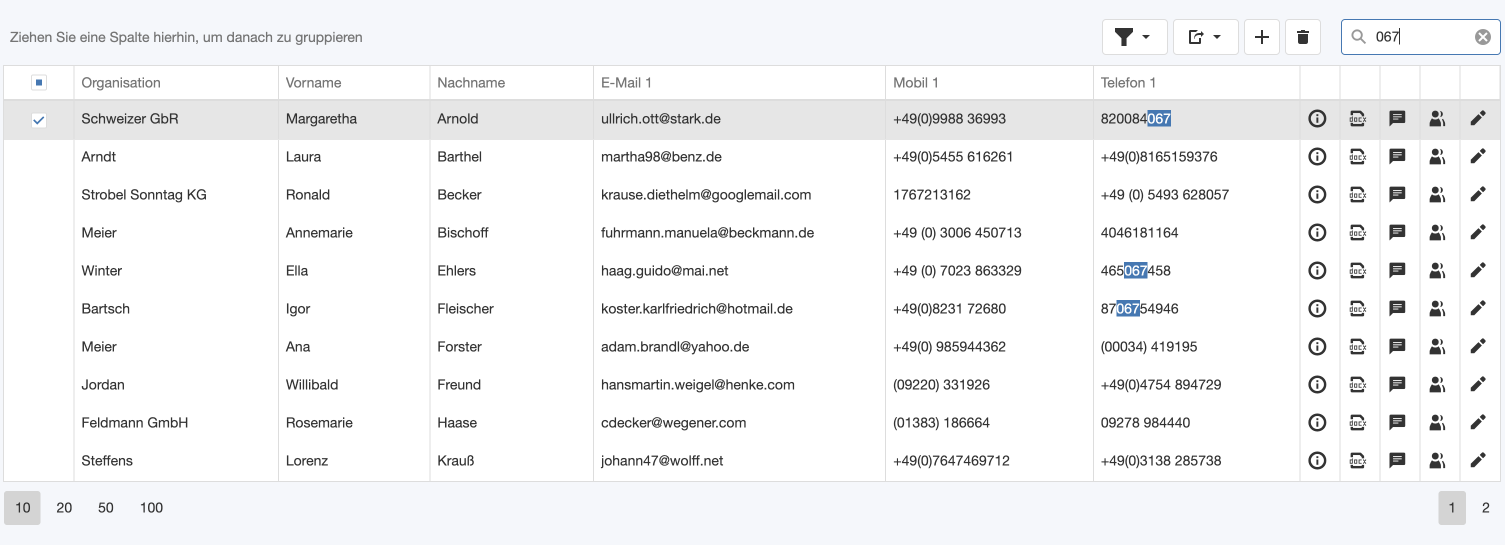
Task: Set page size to 50 rows
Action: coord(106,508)
